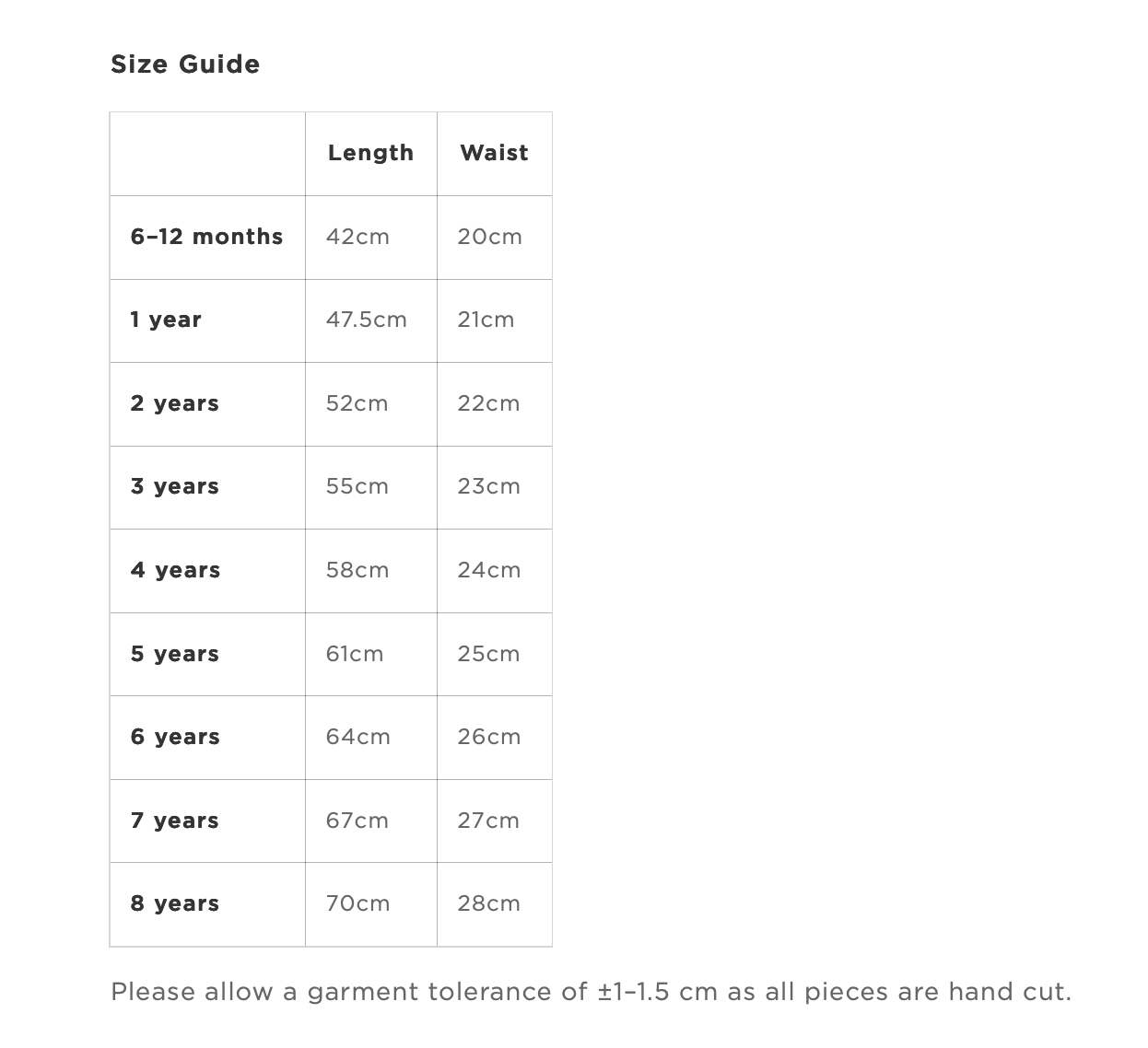Select the 6 years row label
1148x1048 pixels.
point(176,737)
